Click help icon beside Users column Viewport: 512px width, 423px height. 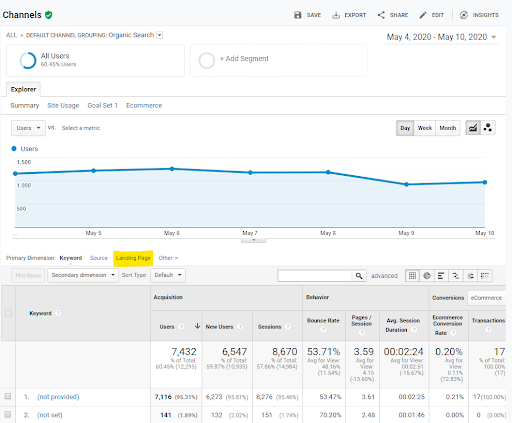pyautogui.click(x=181, y=327)
